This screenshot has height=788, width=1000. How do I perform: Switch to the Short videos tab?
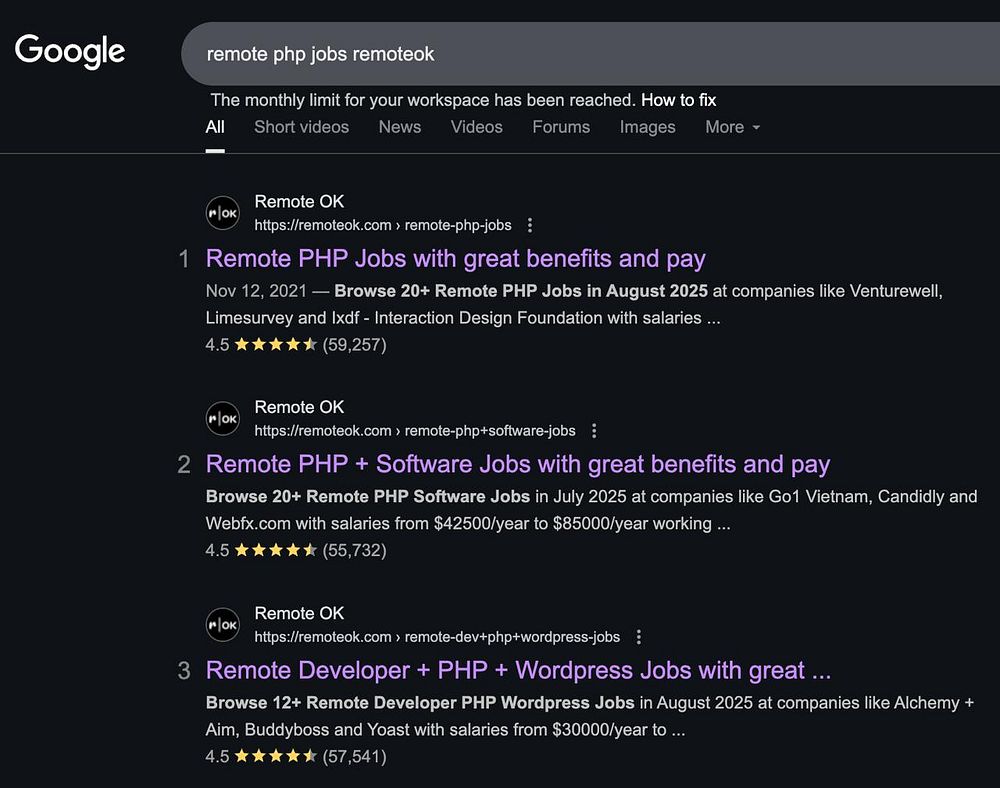point(301,127)
